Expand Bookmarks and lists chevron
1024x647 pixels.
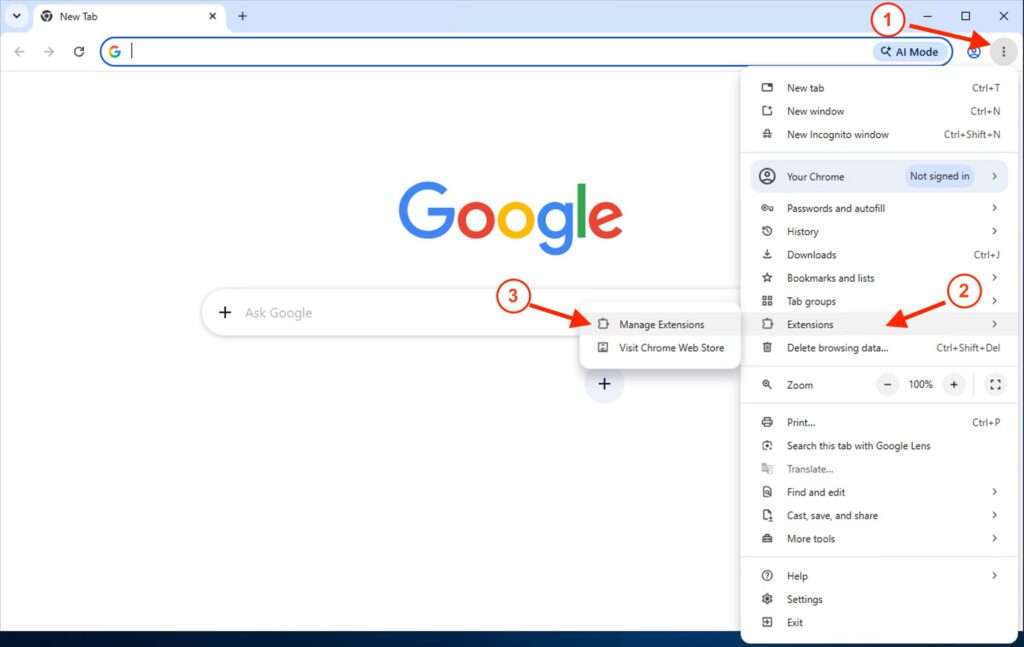pyautogui.click(x=995, y=277)
